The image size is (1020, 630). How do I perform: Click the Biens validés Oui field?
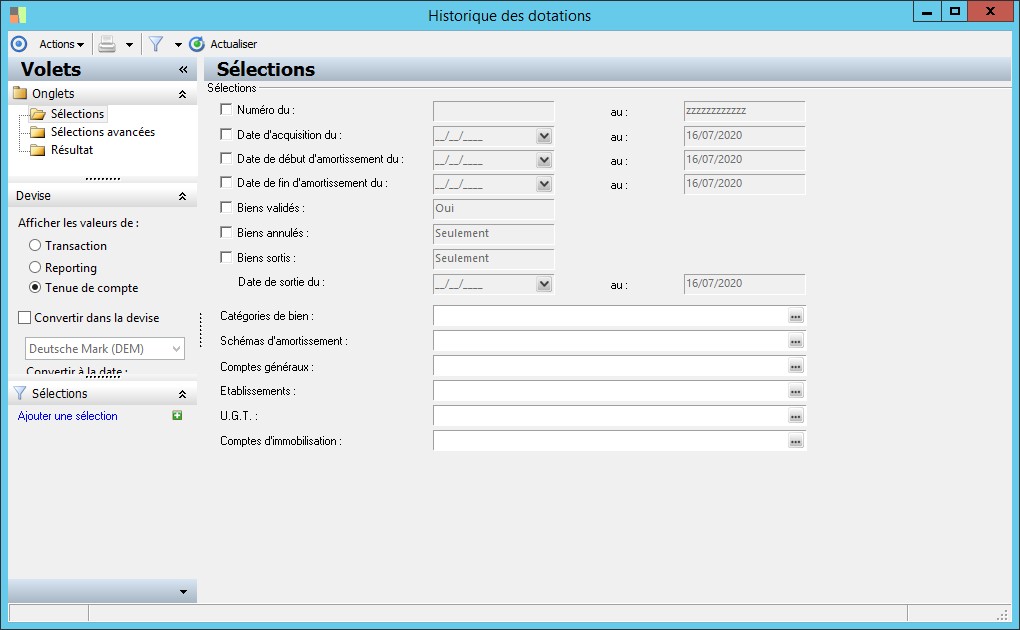tap(494, 209)
